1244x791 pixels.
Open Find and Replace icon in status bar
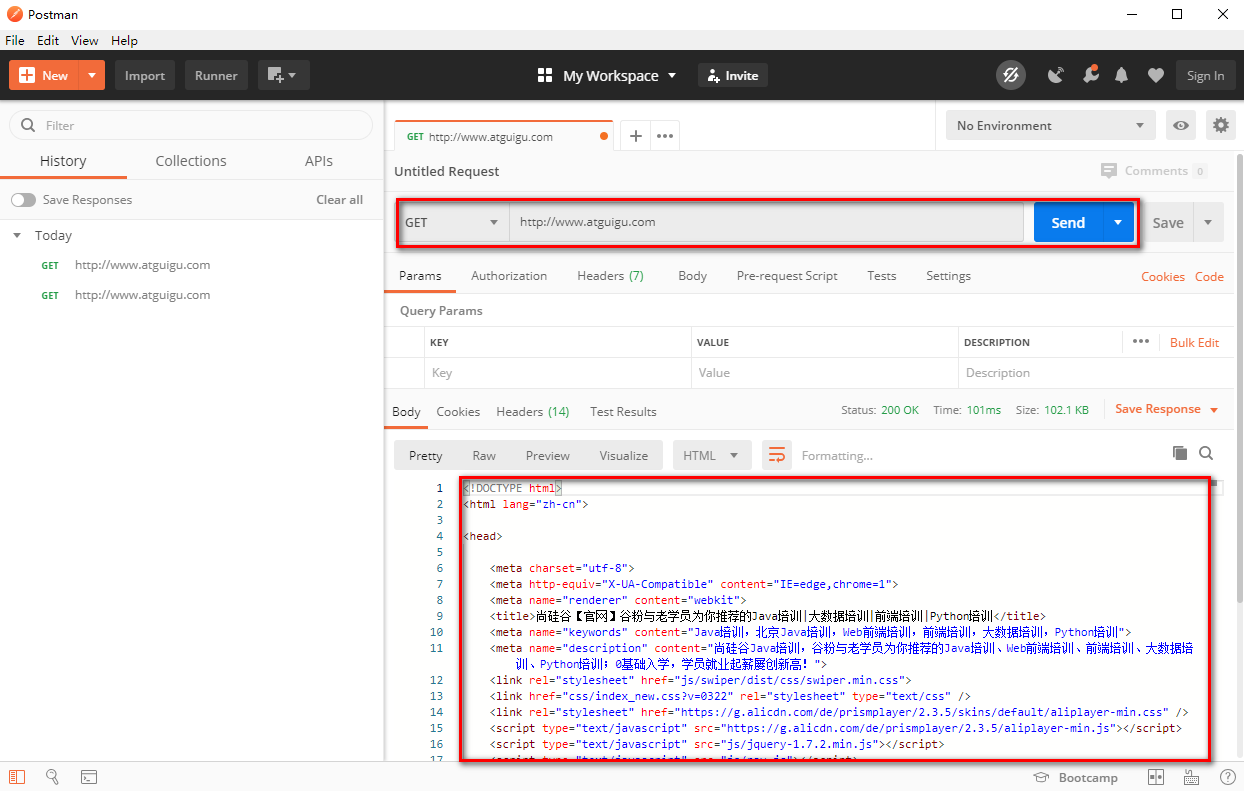pyautogui.click(x=53, y=777)
